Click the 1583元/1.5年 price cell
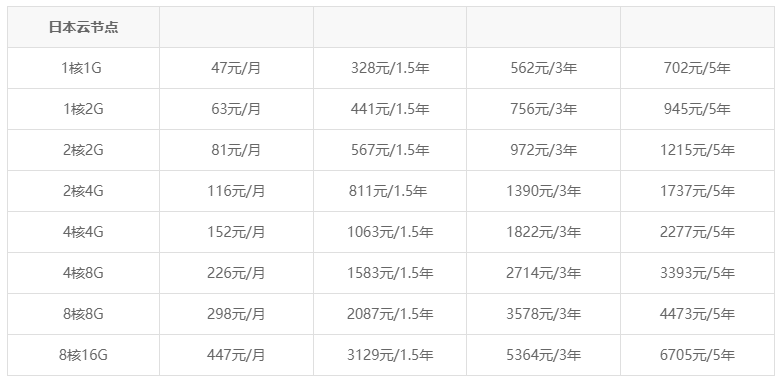 (x=390, y=273)
